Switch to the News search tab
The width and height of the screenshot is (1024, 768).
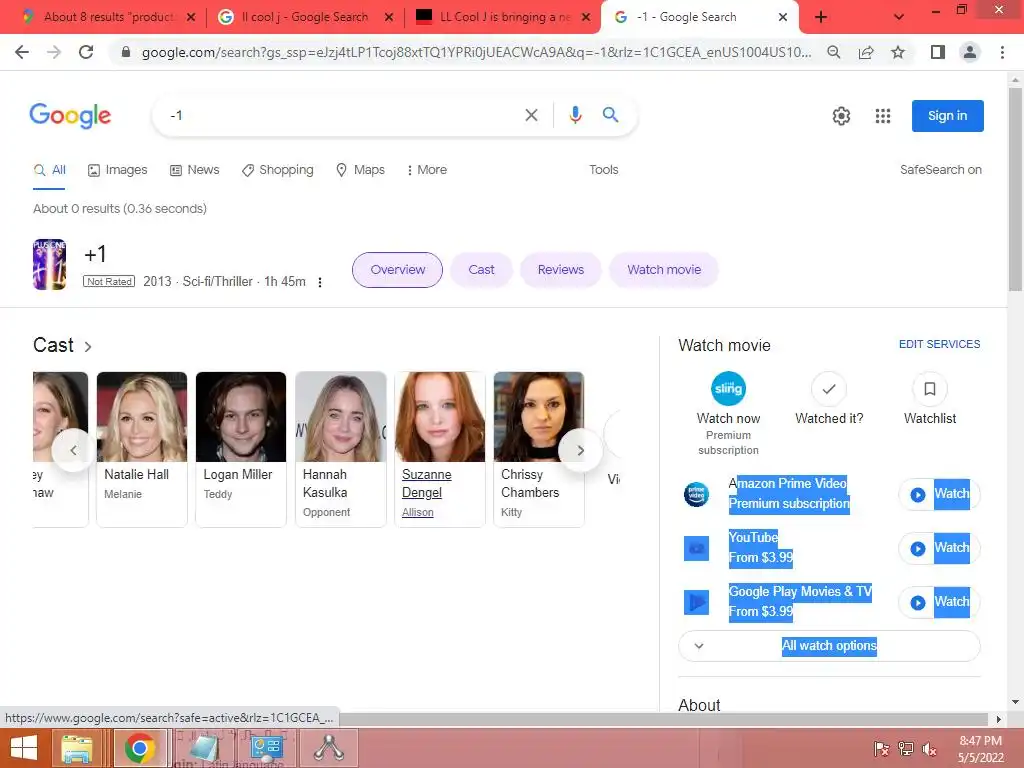pos(195,170)
